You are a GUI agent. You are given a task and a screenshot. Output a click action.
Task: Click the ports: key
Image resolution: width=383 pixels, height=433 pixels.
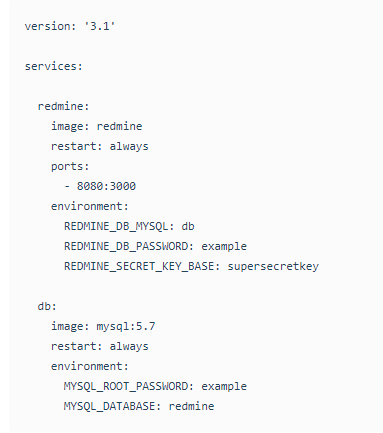pos(70,166)
